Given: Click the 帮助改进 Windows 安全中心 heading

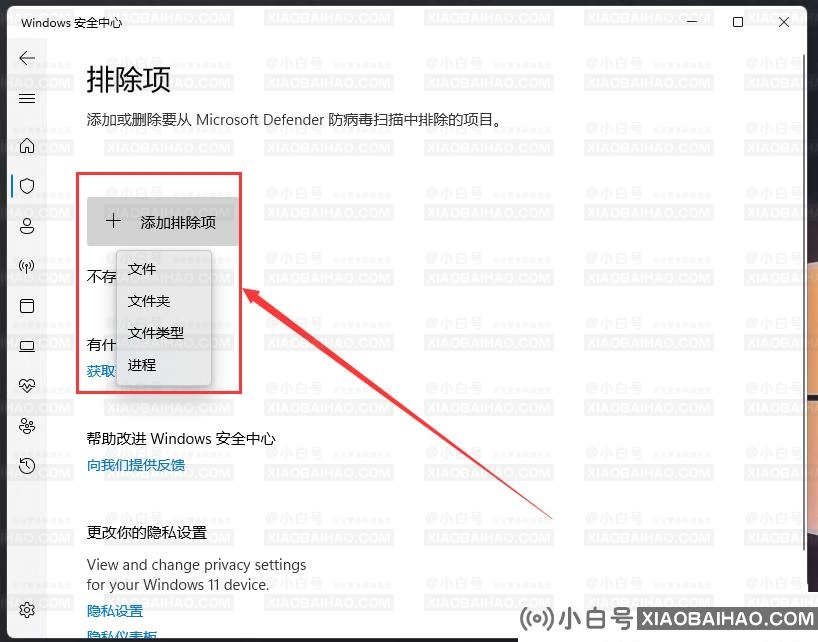Looking at the screenshot, I should click(x=181, y=439).
